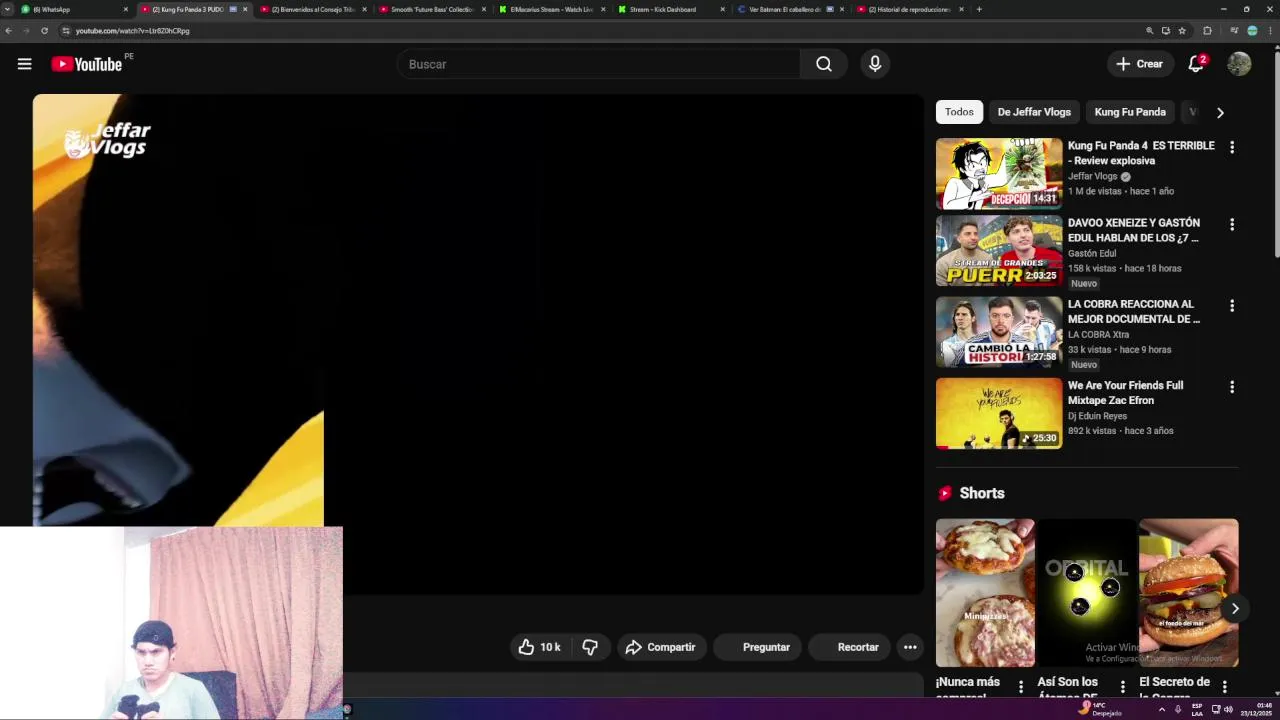Dislike the video with thumbs down
This screenshot has width=1280, height=720.
(590, 647)
